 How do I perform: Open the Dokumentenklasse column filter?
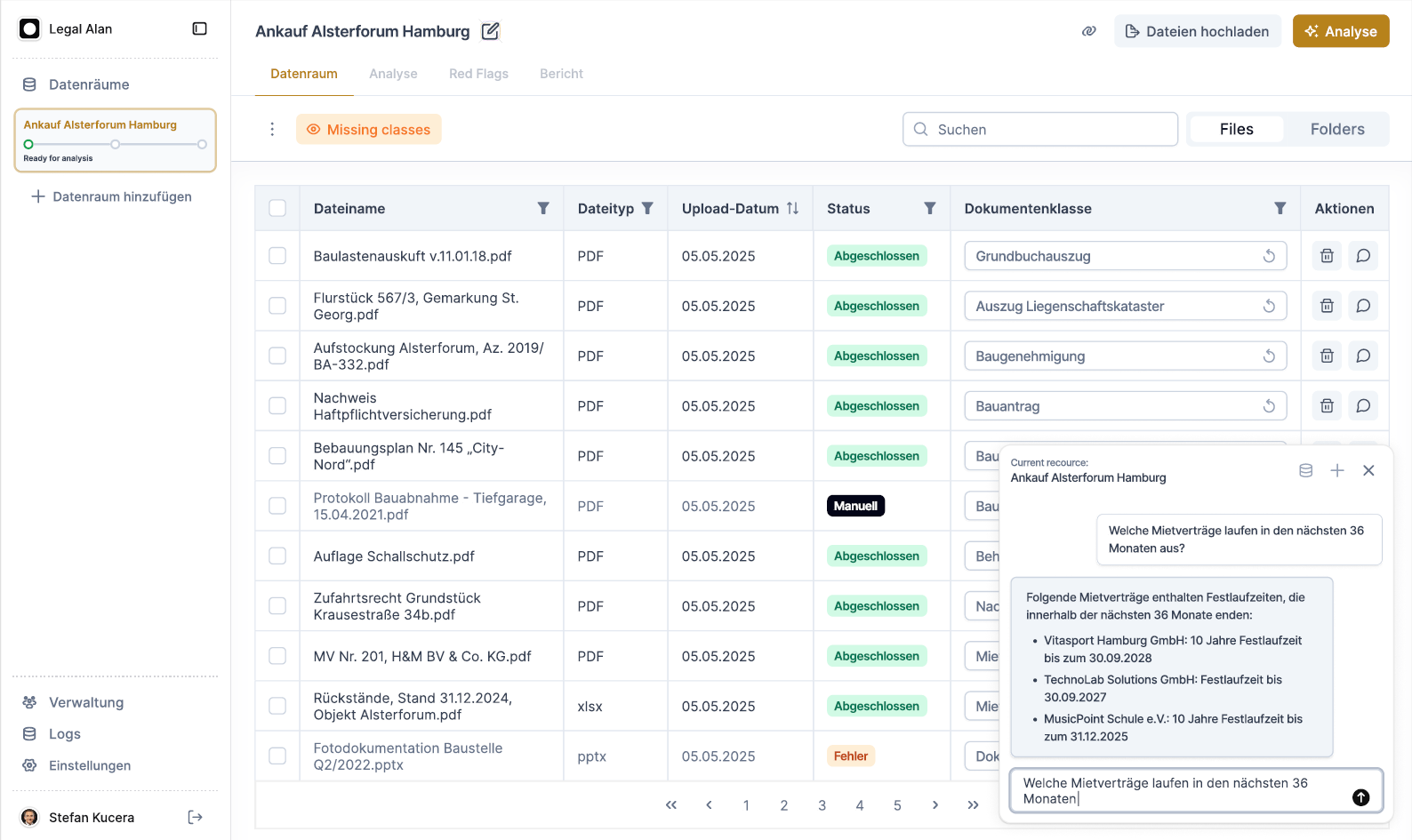pyautogui.click(x=1280, y=208)
